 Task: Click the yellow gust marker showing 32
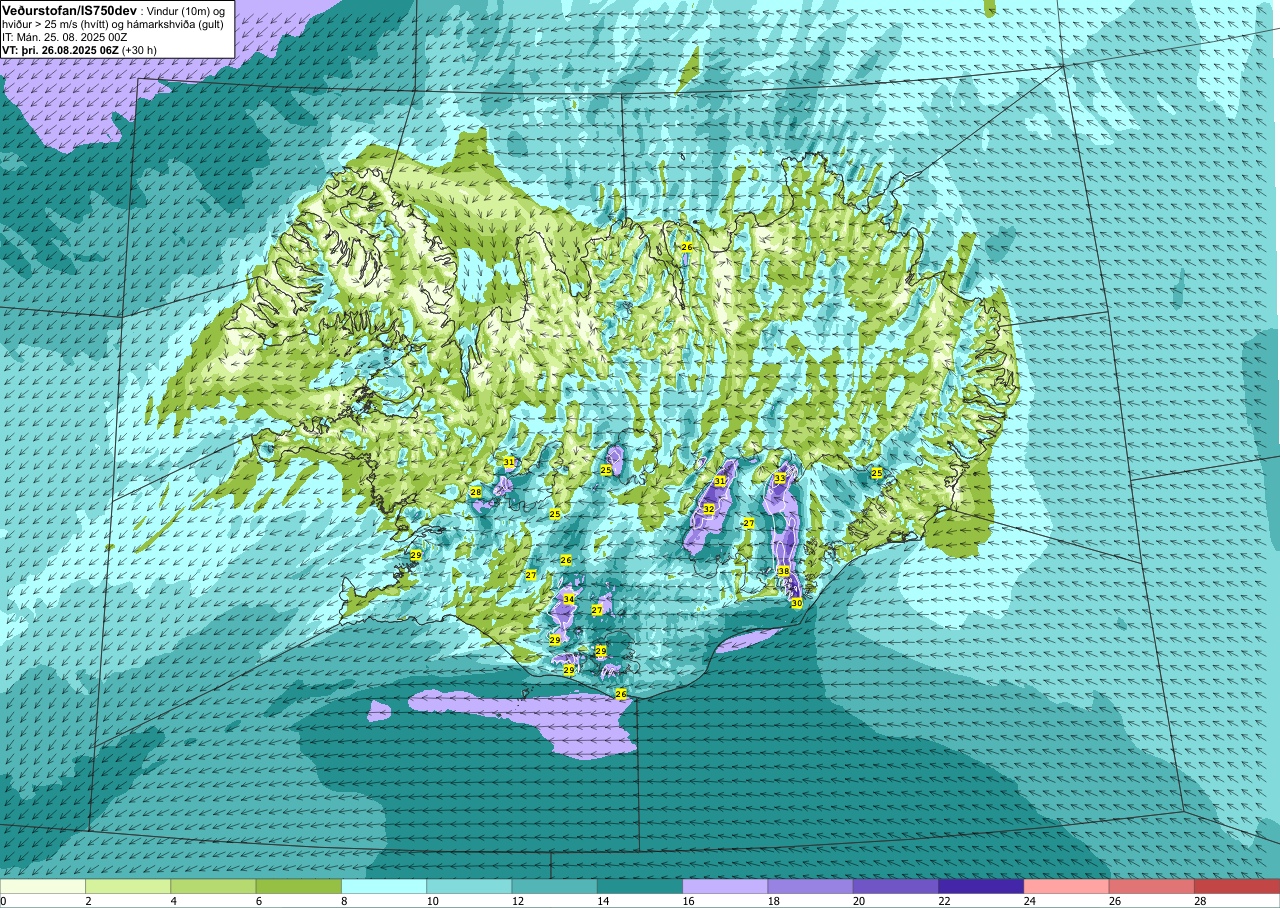709,509
